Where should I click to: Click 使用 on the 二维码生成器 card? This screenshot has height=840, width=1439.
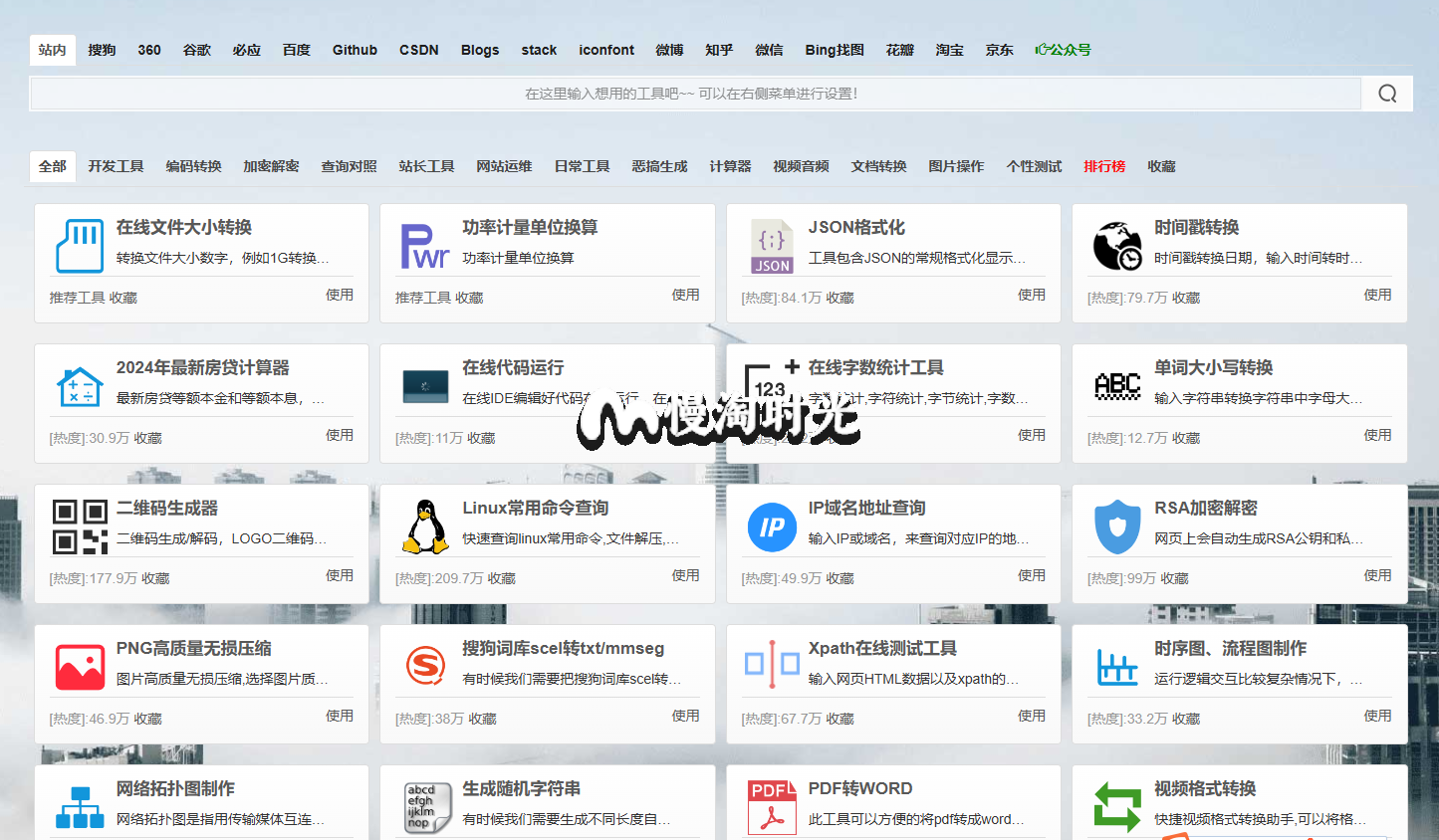coord(340,575)
